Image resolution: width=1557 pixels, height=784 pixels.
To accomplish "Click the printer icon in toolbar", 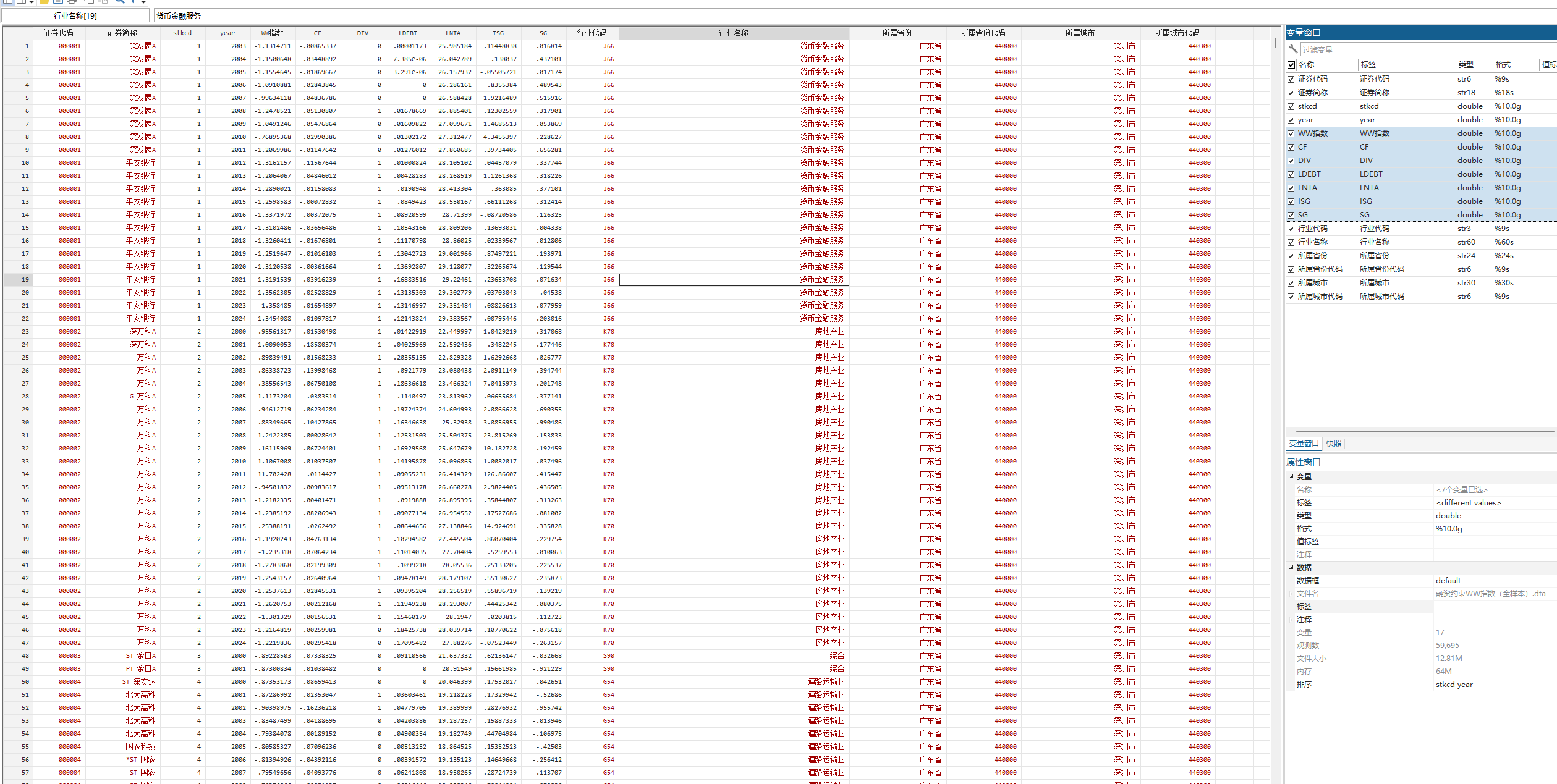I will coord(72,1).
